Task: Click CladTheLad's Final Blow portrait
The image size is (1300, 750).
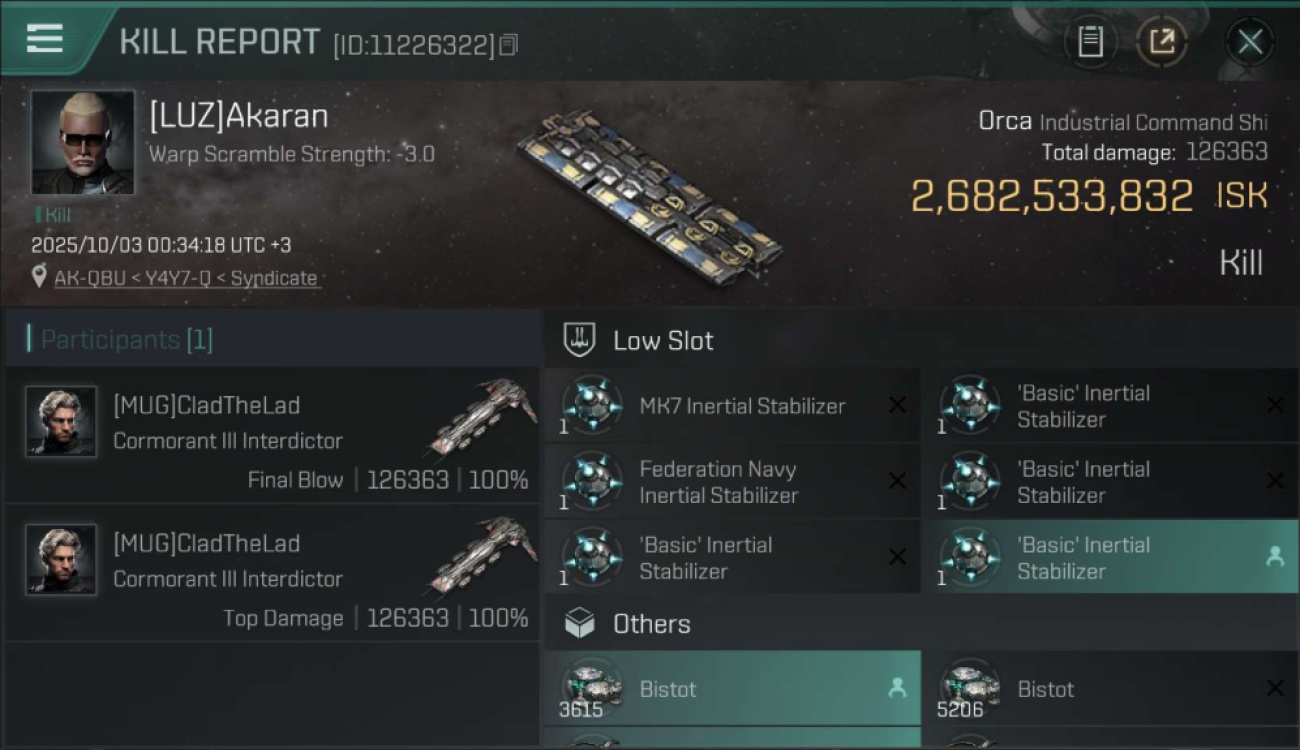Action: click(x=61, y=422)
